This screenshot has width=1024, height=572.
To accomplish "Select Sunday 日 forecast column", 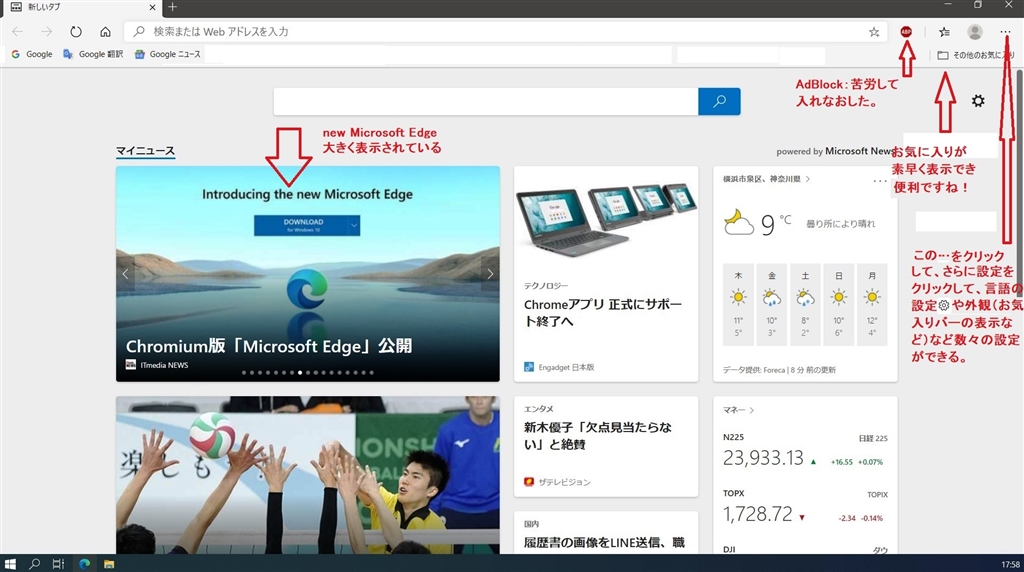I will click(x=839, y=304).
